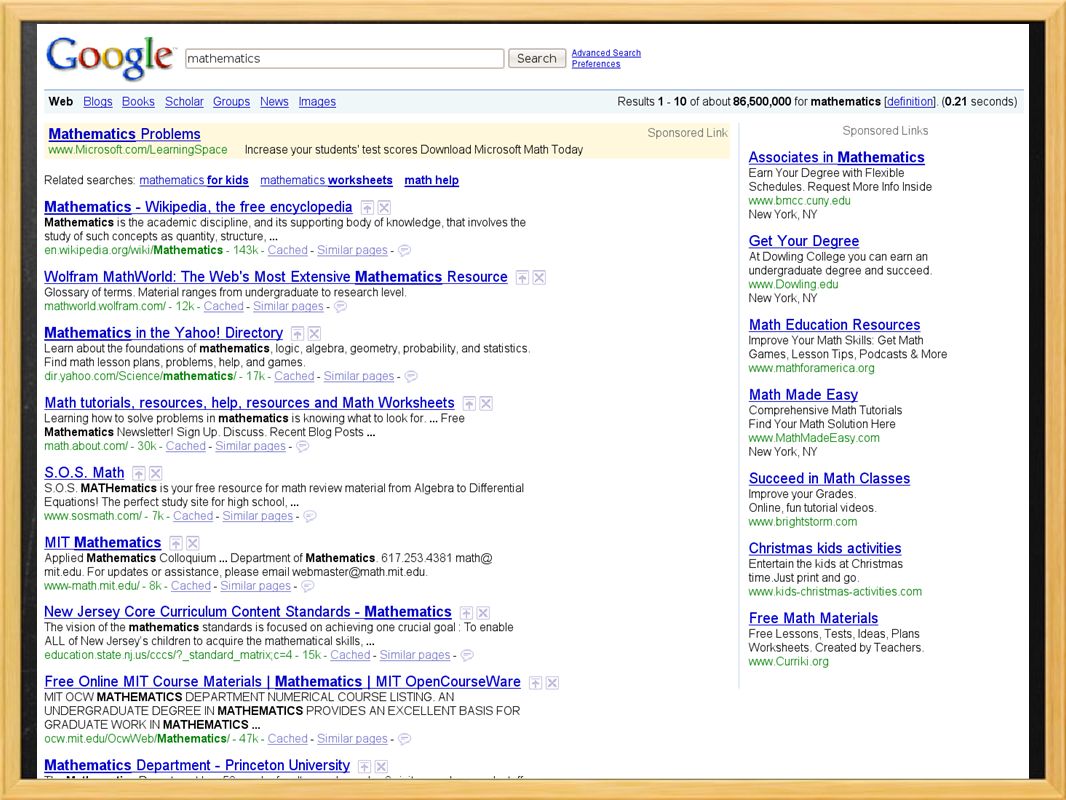
Task: Remove the S.O.S. Math result
Action: [x=156, y=474]
